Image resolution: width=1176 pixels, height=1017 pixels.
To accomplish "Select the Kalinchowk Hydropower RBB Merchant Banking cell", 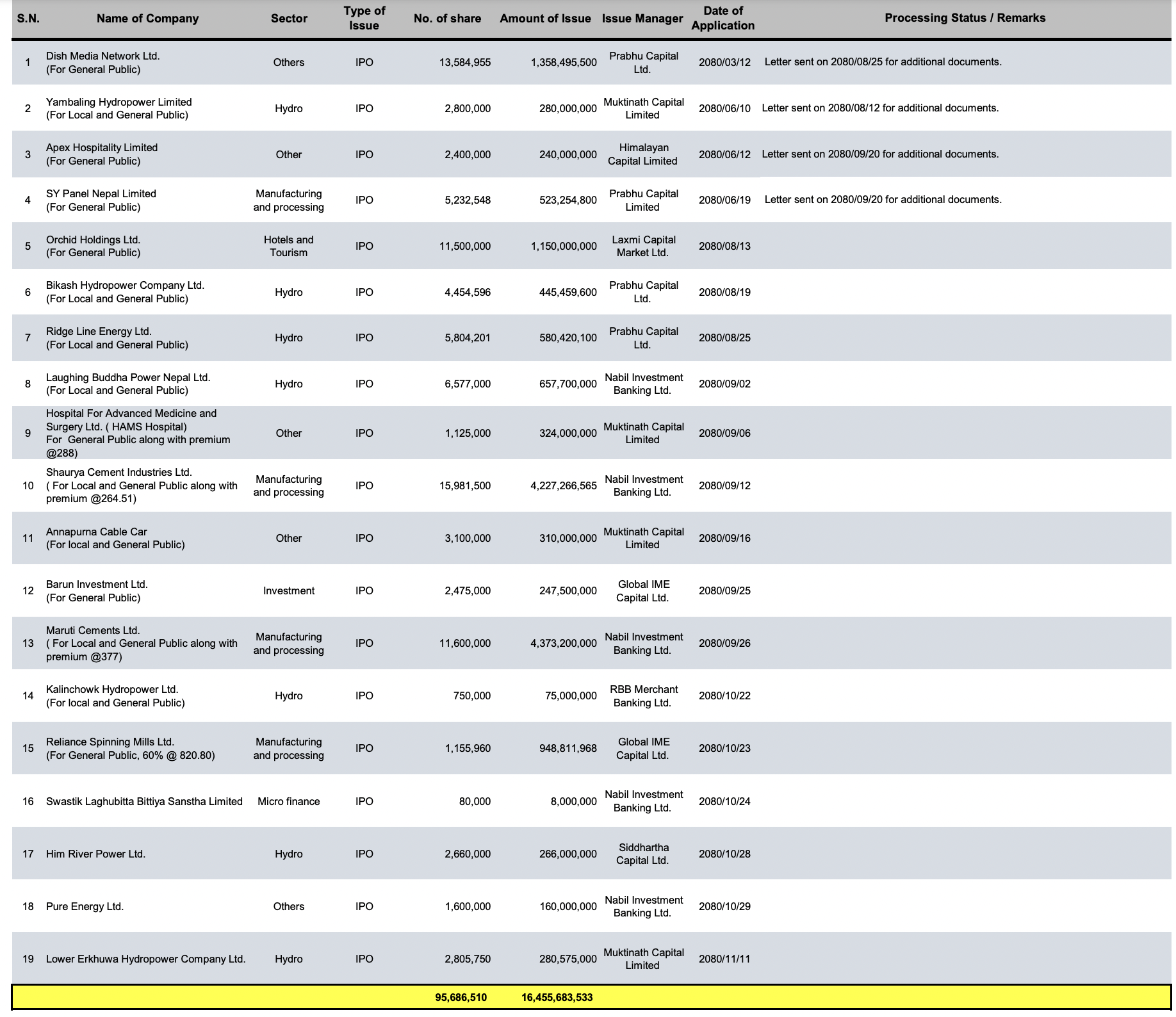I will click(643, 696).
